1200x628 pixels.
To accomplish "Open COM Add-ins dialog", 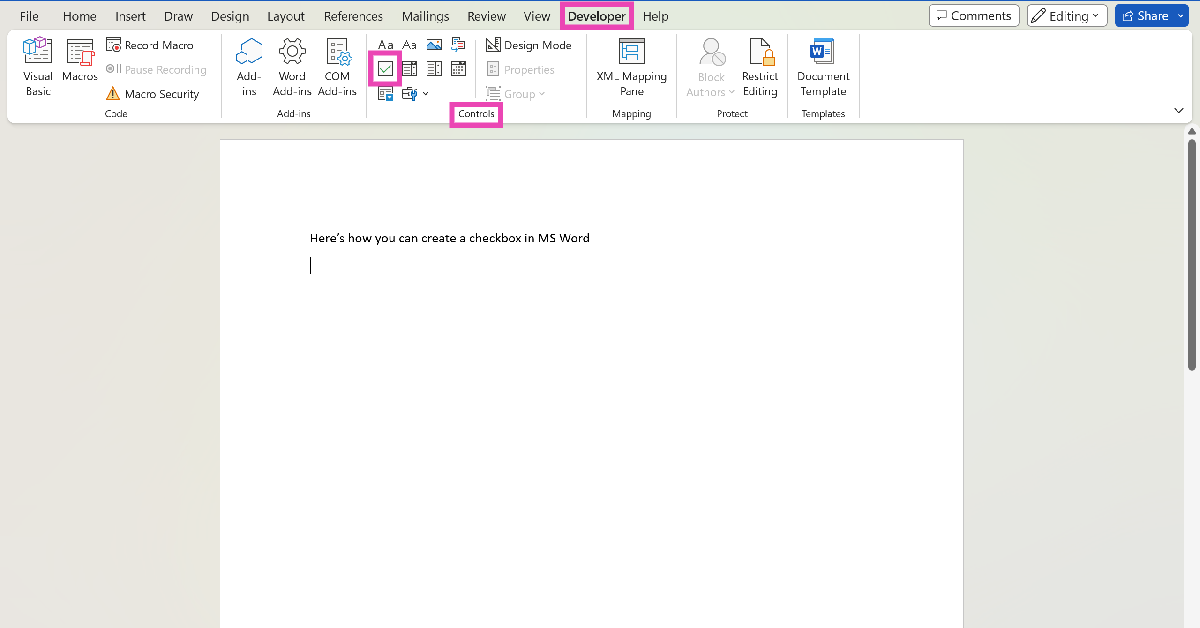I will [337, 66].
